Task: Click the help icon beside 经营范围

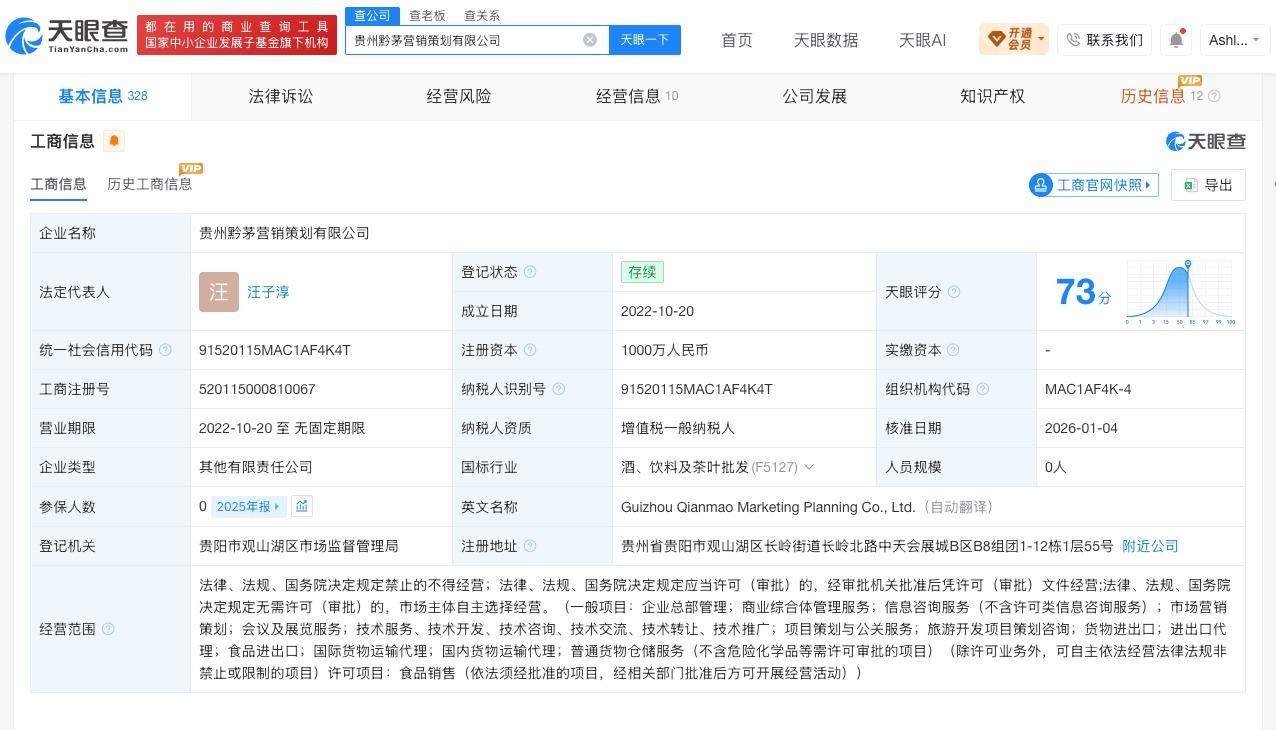Action: (108, 629)
